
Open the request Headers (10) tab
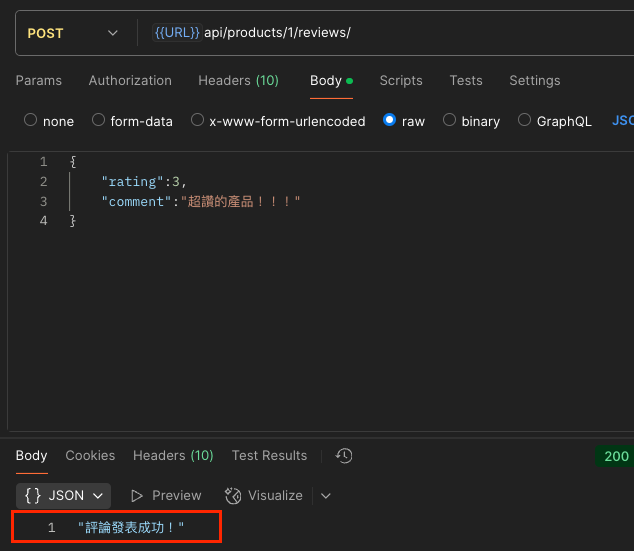pos(238,80)
